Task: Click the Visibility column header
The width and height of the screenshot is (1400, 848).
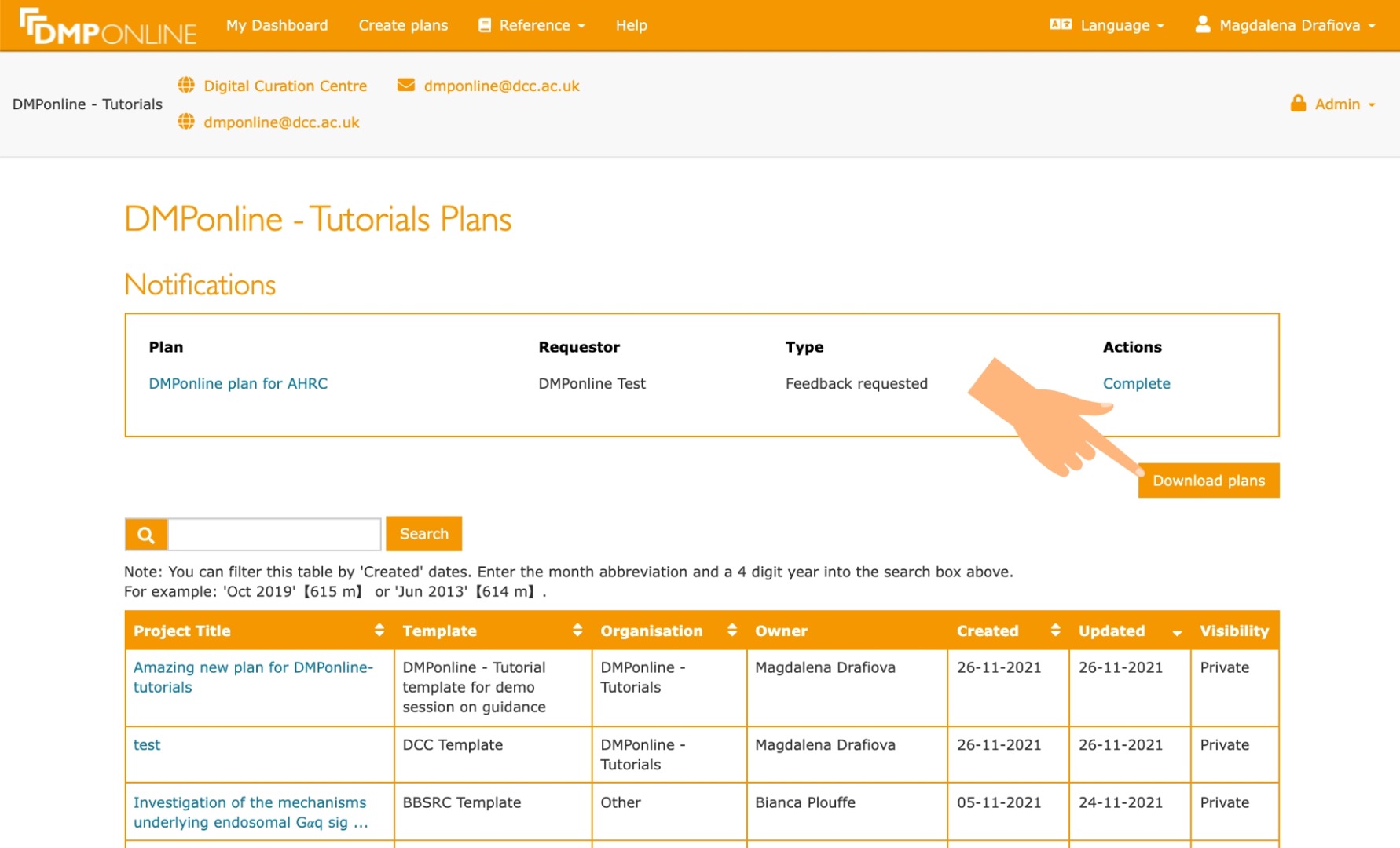Action: pos(1233,631)
